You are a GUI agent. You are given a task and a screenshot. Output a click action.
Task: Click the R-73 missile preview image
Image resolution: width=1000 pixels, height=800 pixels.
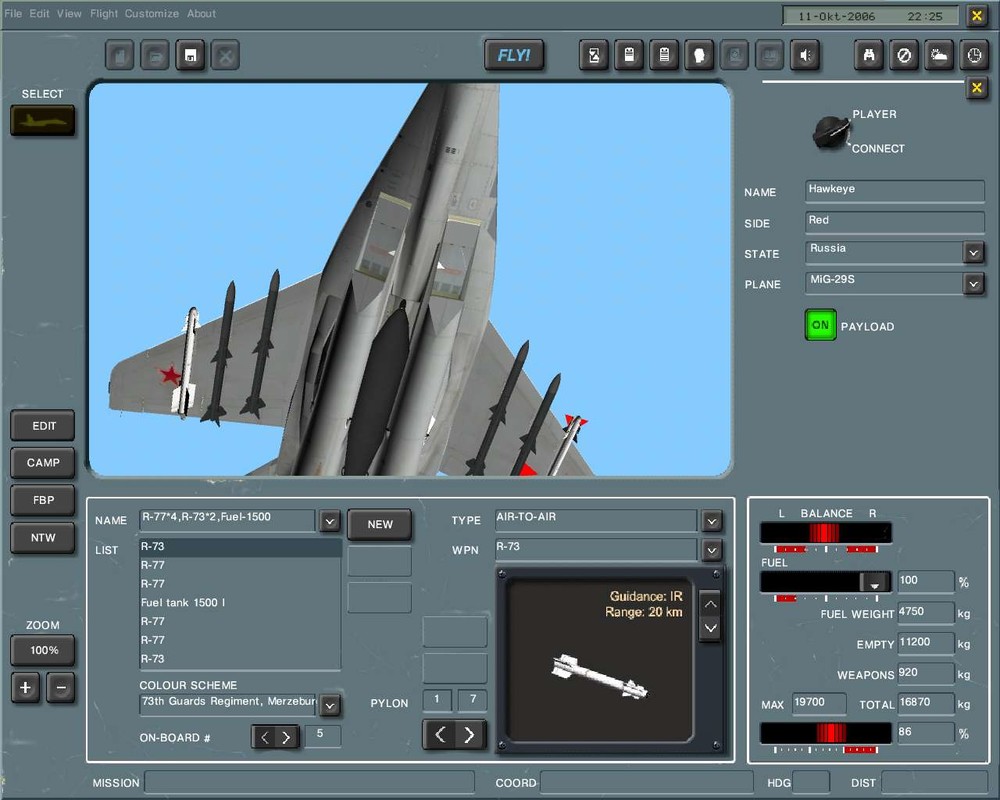pos(599,675)
